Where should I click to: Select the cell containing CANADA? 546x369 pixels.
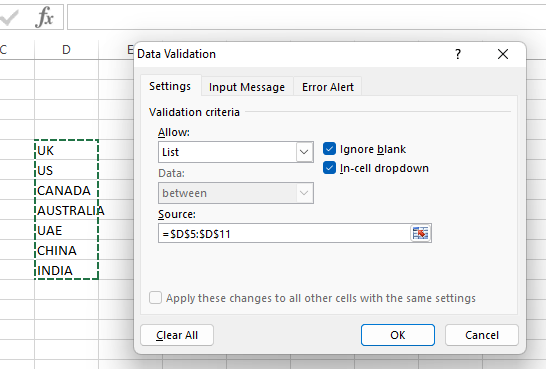click(x=66, y=190)
